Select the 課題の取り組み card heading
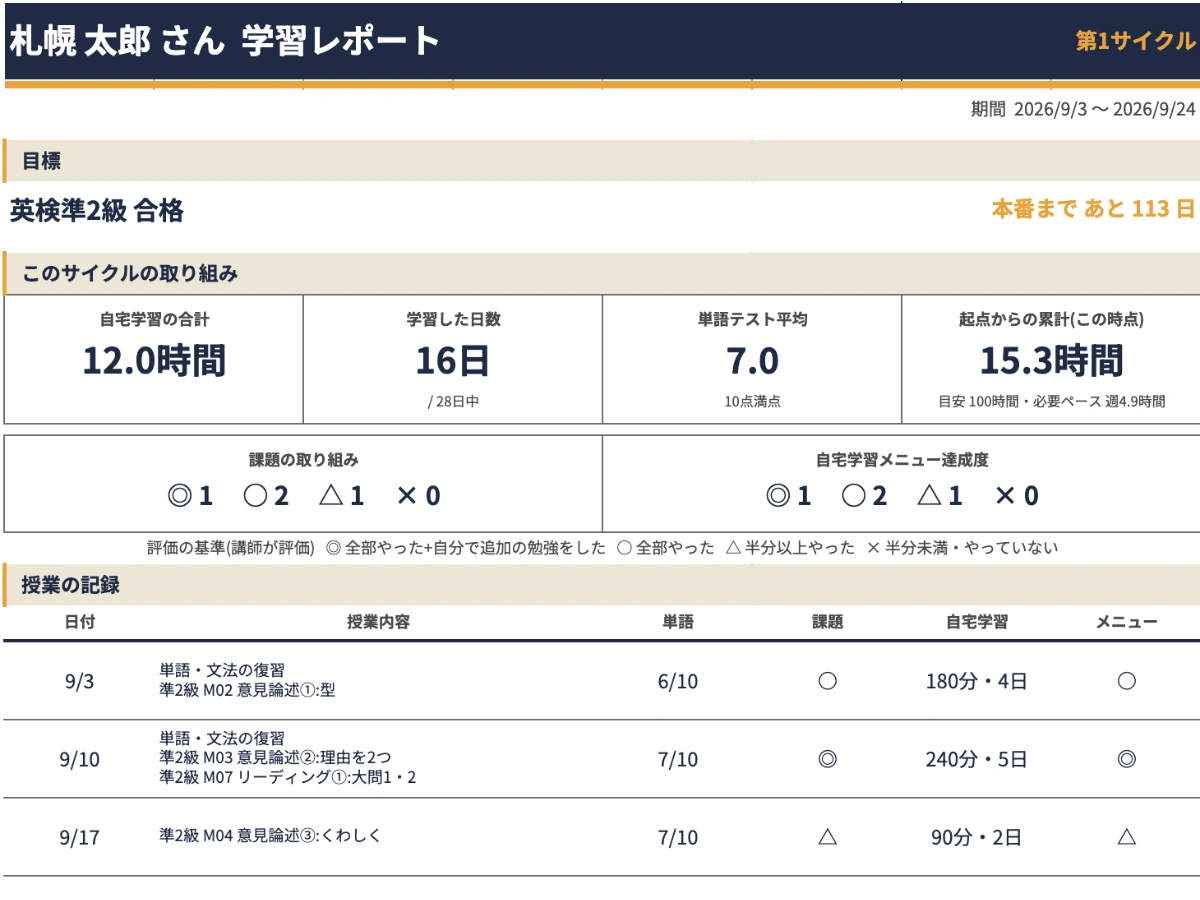 point(304,460)
